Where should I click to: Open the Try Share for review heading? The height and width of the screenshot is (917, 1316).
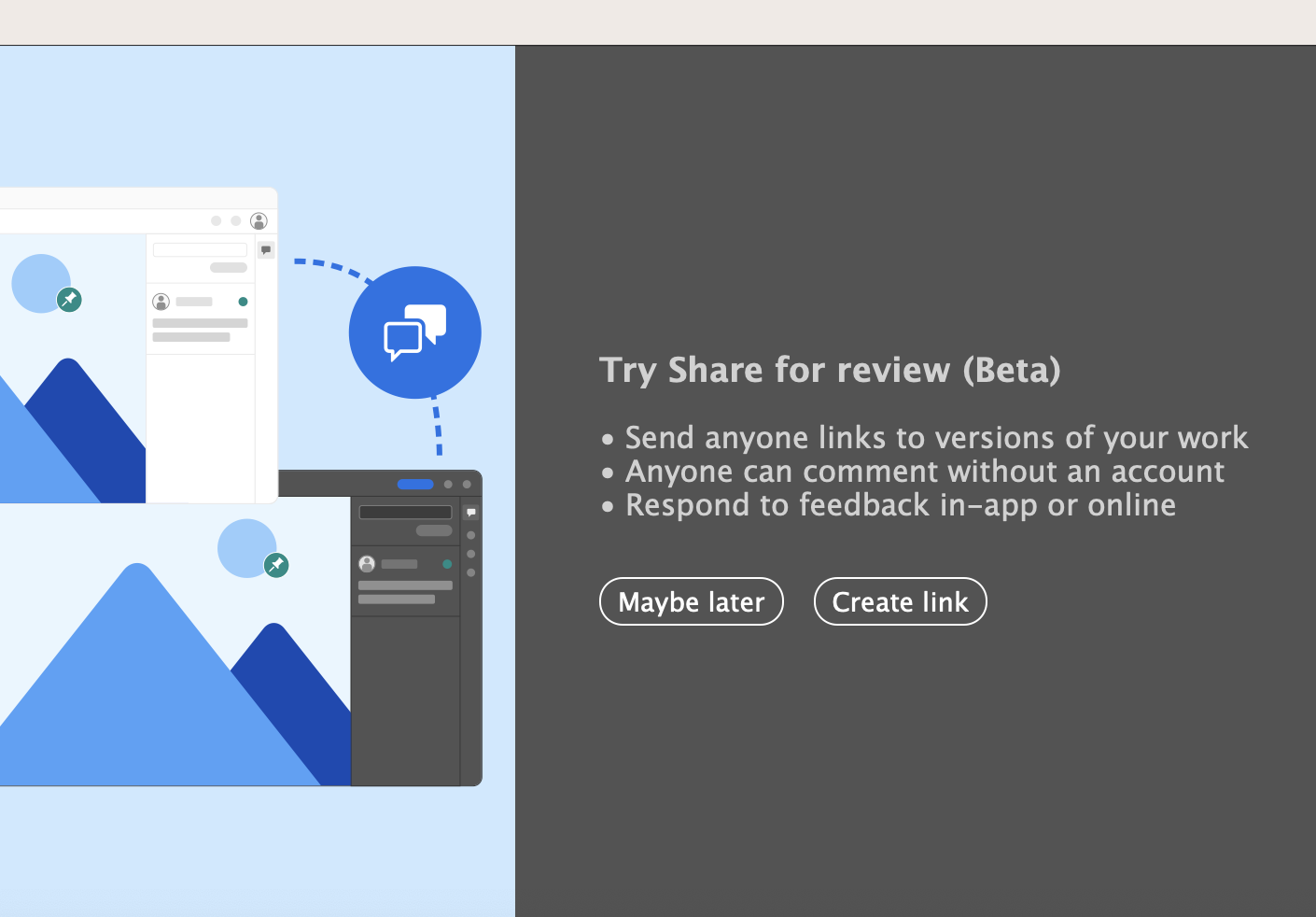click(830, 370)
